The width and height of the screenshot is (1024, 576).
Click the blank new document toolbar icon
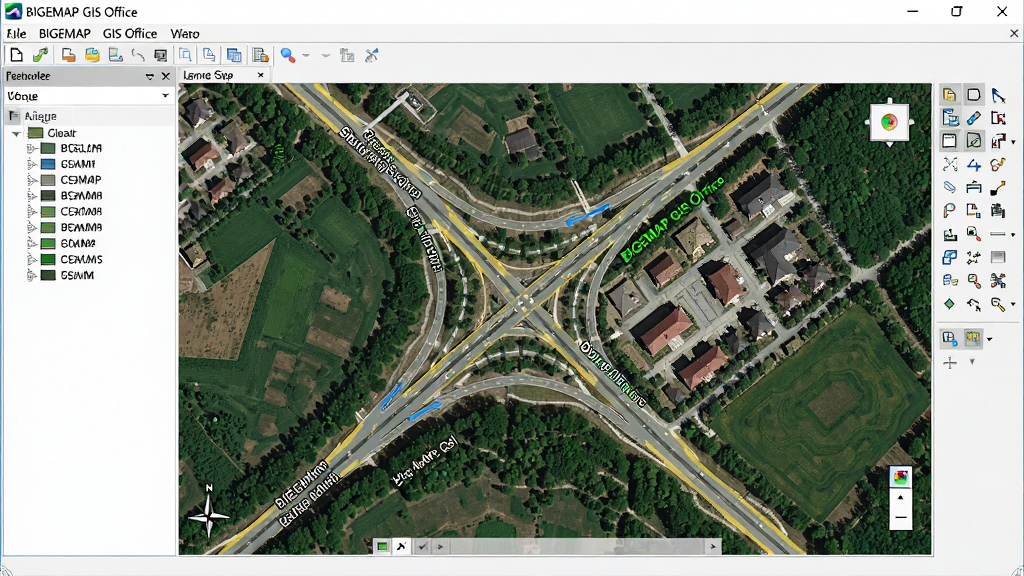click(17, 56)
